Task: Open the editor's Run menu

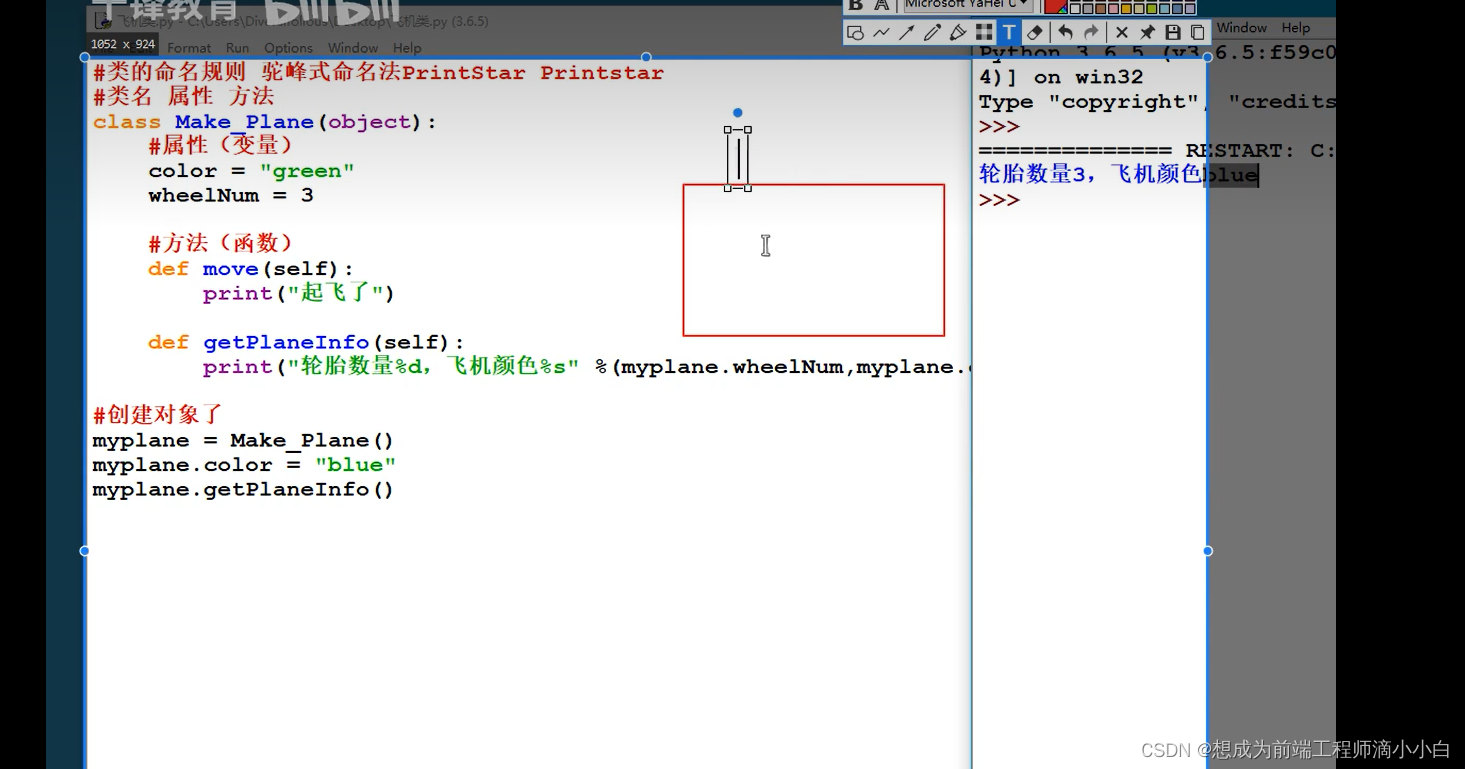Action: click(x=237, y=48)
